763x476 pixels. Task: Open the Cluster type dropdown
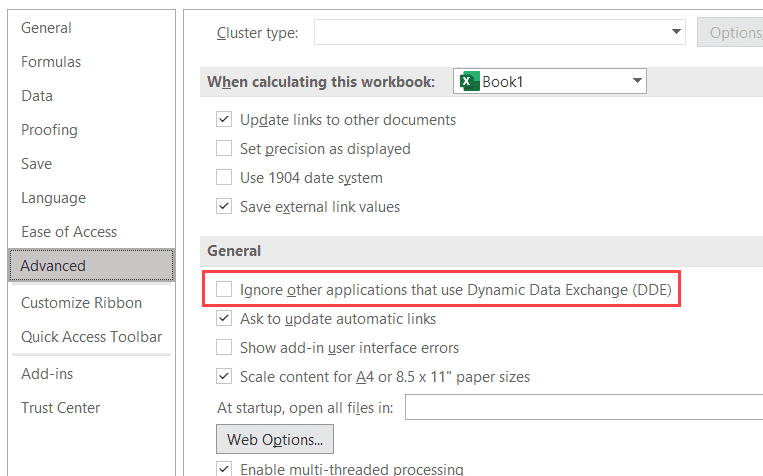[676, 33]
